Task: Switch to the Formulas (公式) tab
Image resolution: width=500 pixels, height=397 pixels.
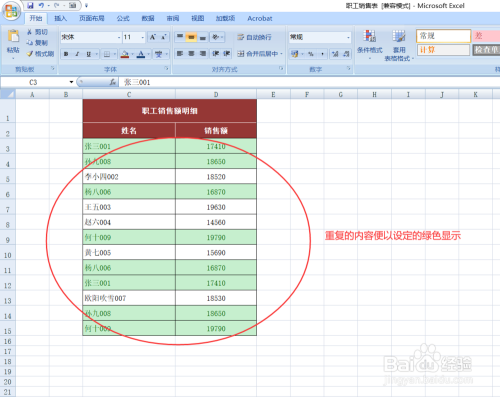Action: pyautogui.click(x=123, y=18)
